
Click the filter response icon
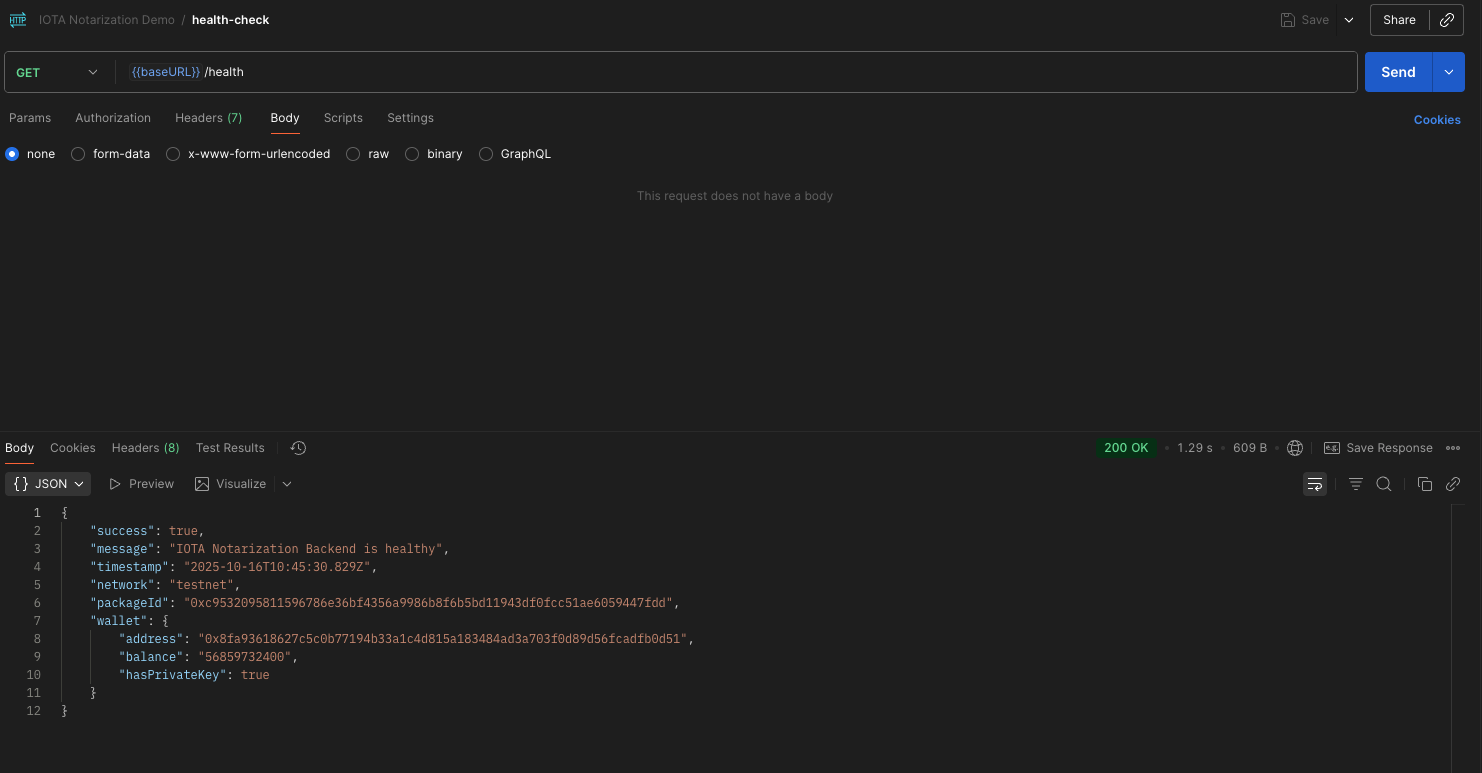pyautogui.click(x=1355, y=484)
